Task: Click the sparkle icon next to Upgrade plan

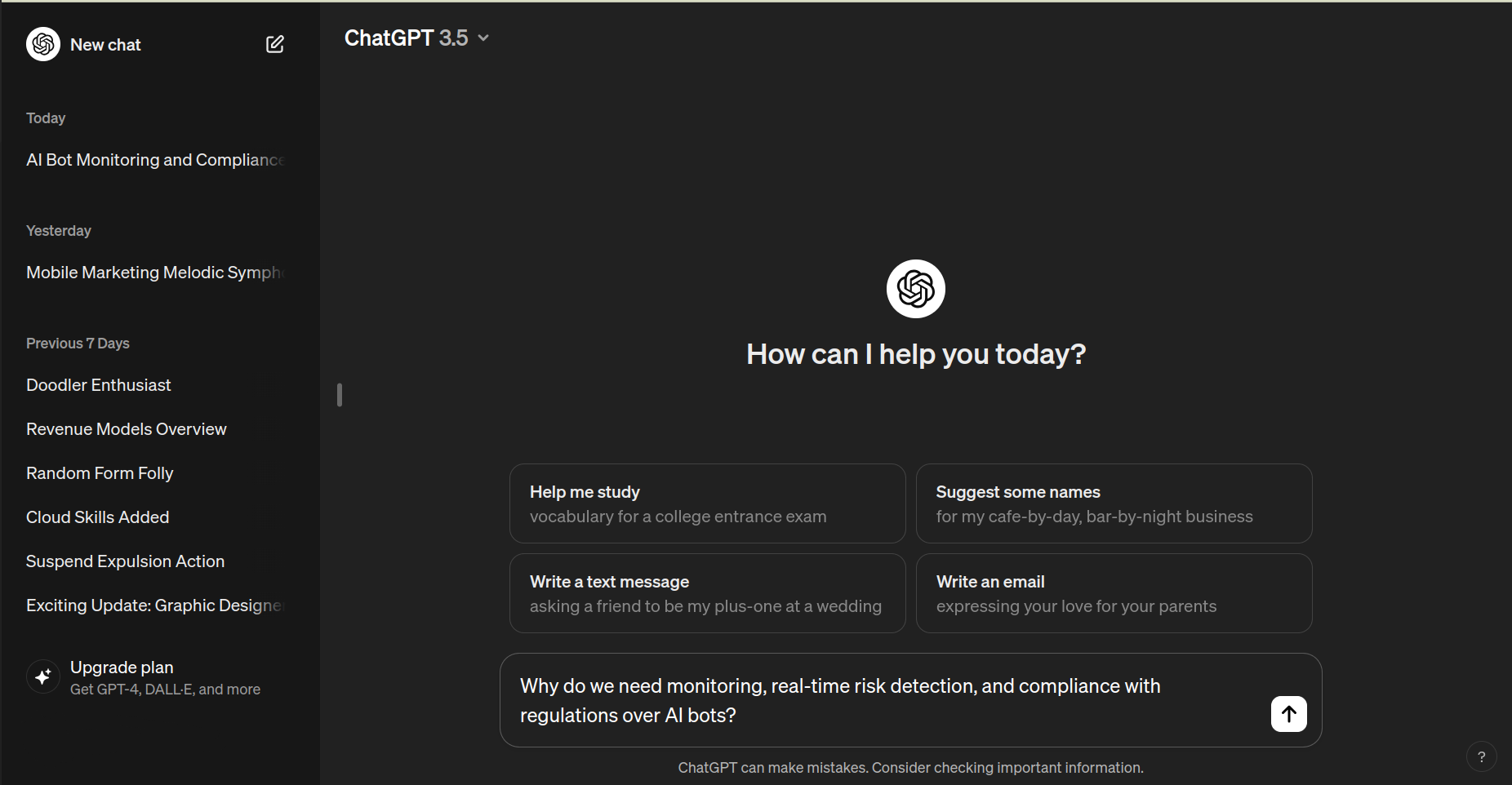Action: pyautogui.click(x=43, y=676)
